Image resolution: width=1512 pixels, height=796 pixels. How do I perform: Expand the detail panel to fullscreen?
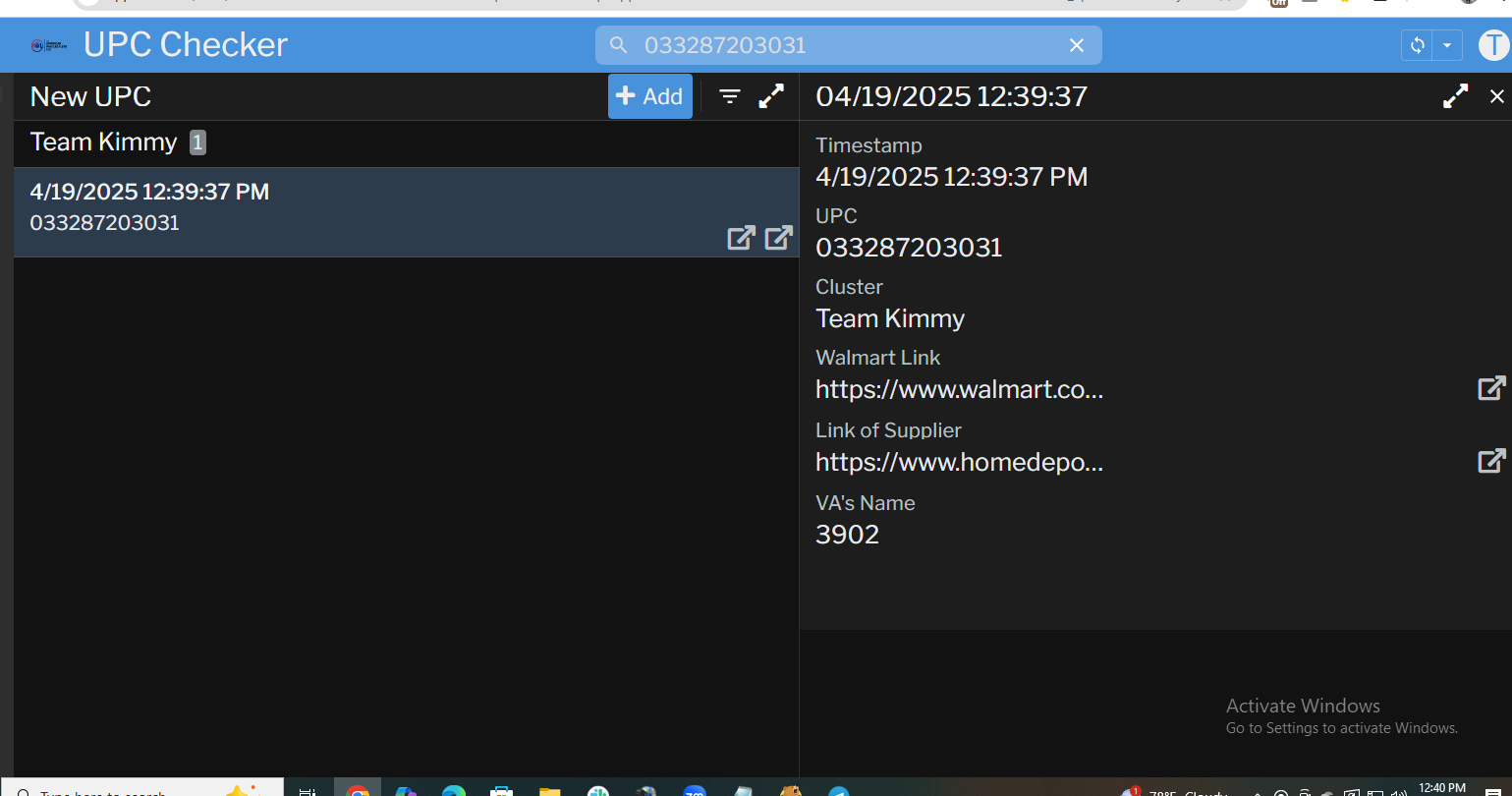point(1455,96)
